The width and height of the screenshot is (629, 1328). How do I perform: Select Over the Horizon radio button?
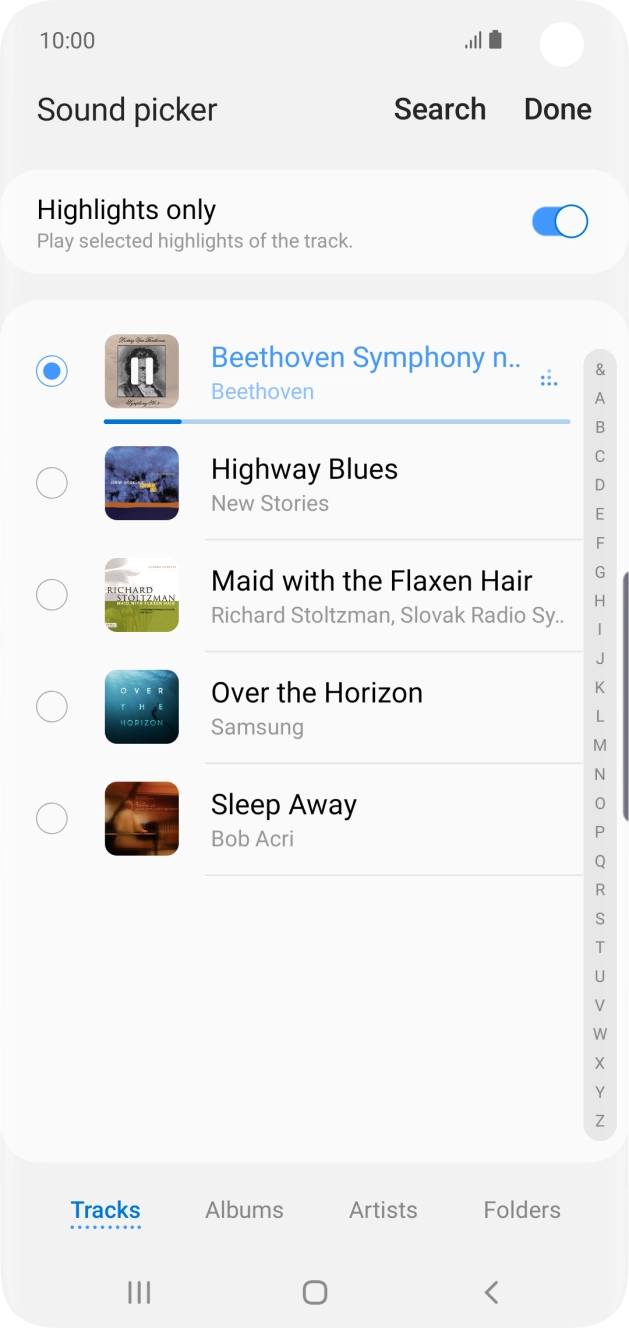pyautogui.click(x=52, y=707)
